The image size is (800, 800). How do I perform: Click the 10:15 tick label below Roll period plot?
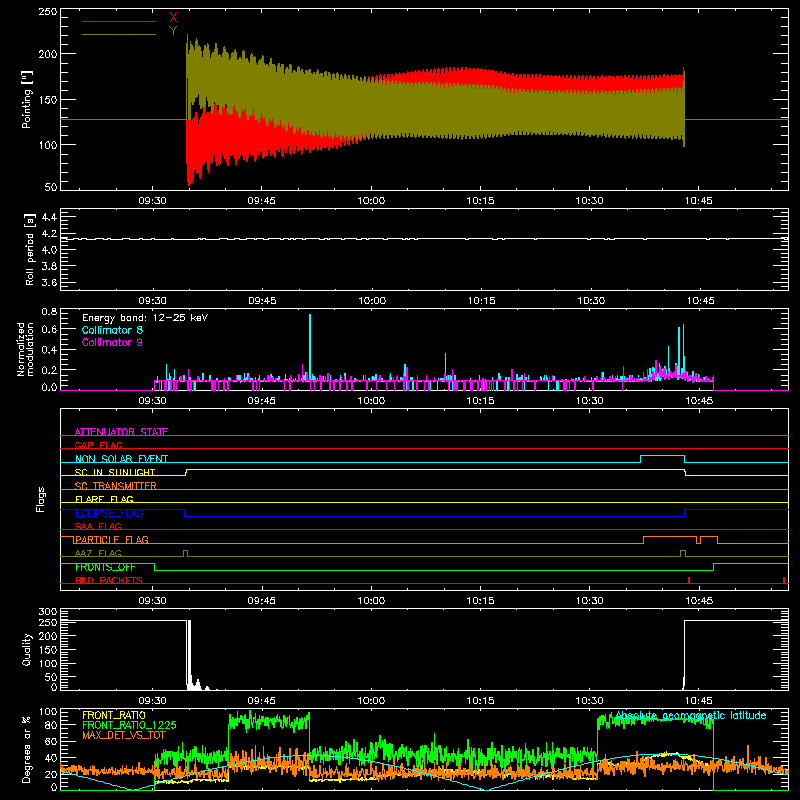[x=481, y=301]
